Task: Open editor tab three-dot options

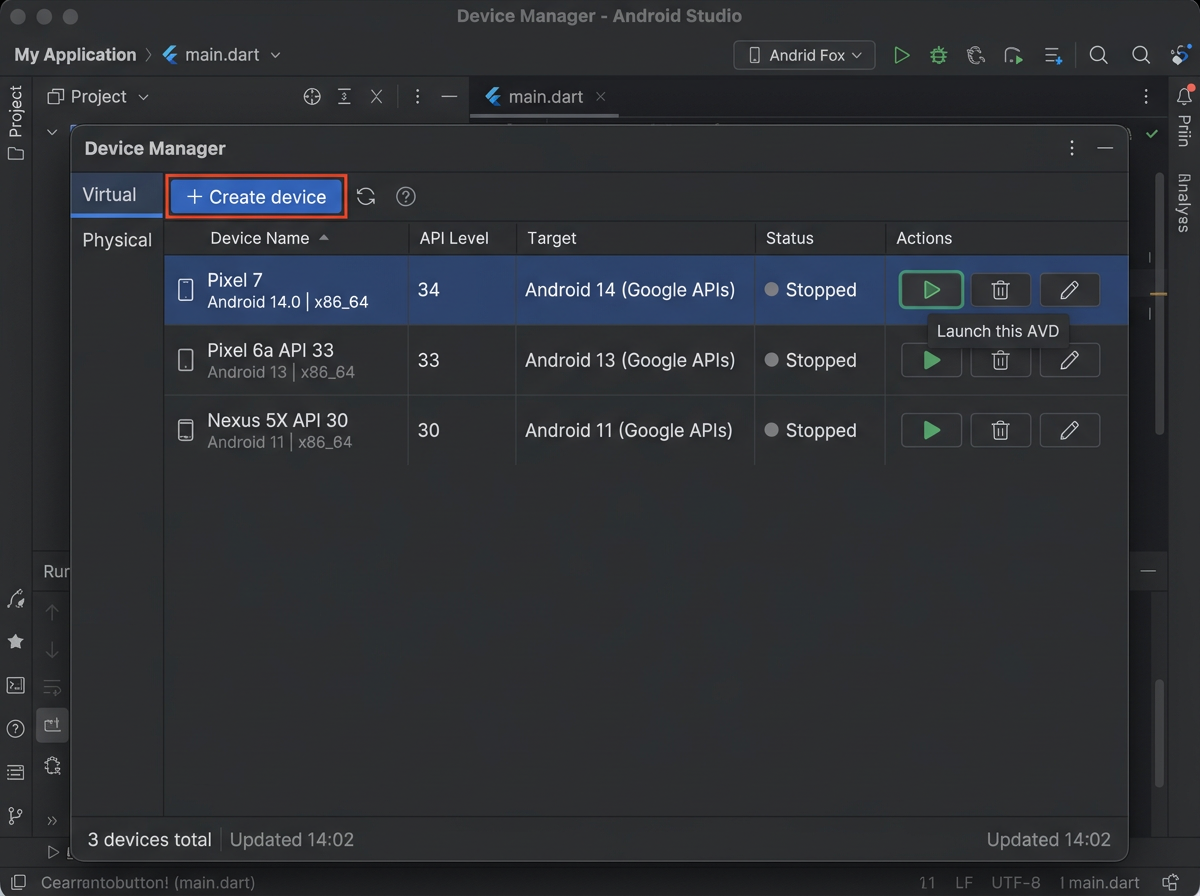Action: 1146,97
